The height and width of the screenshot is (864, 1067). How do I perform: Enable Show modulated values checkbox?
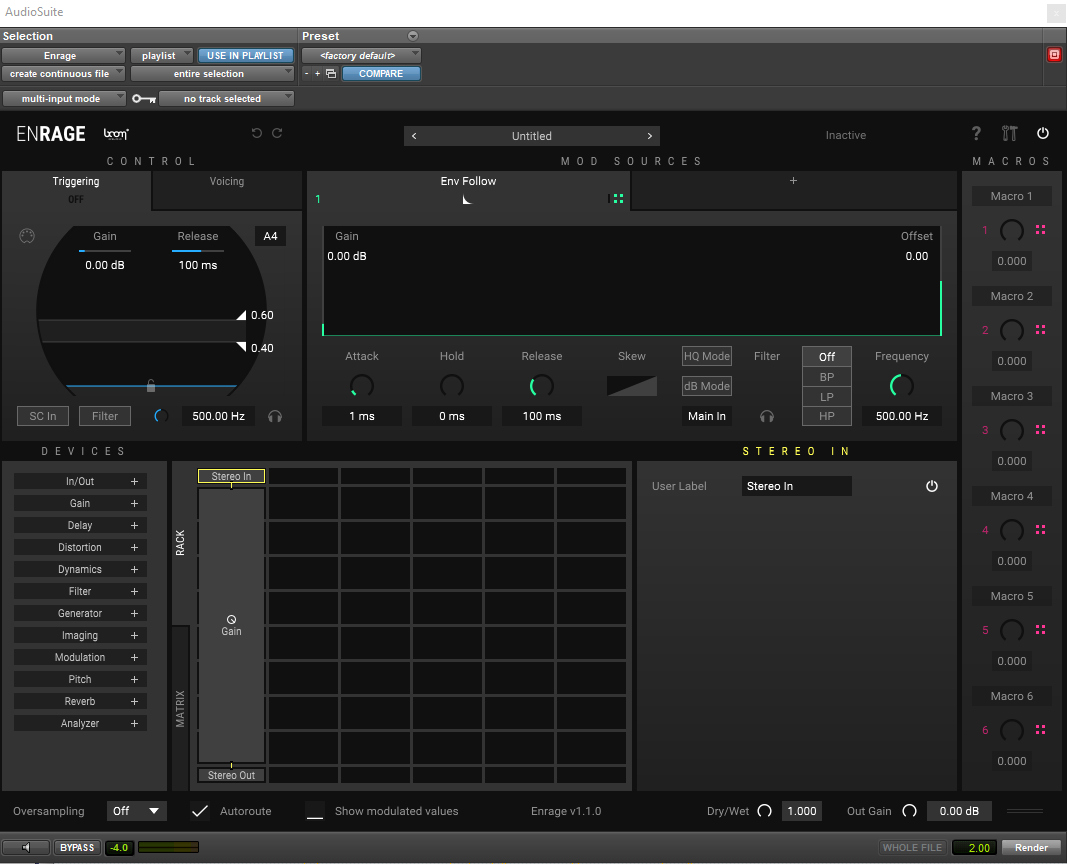pos(315,811)
